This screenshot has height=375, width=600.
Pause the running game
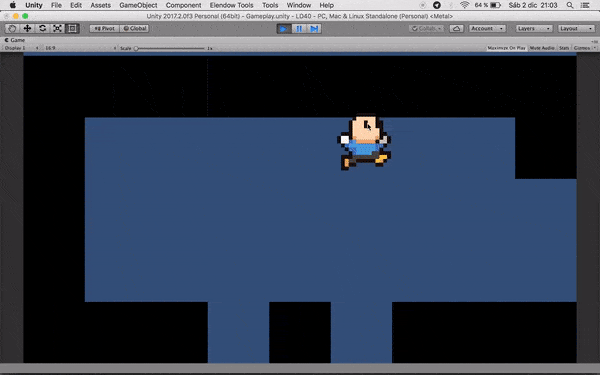pyautogui.click(x=299, y=29)
